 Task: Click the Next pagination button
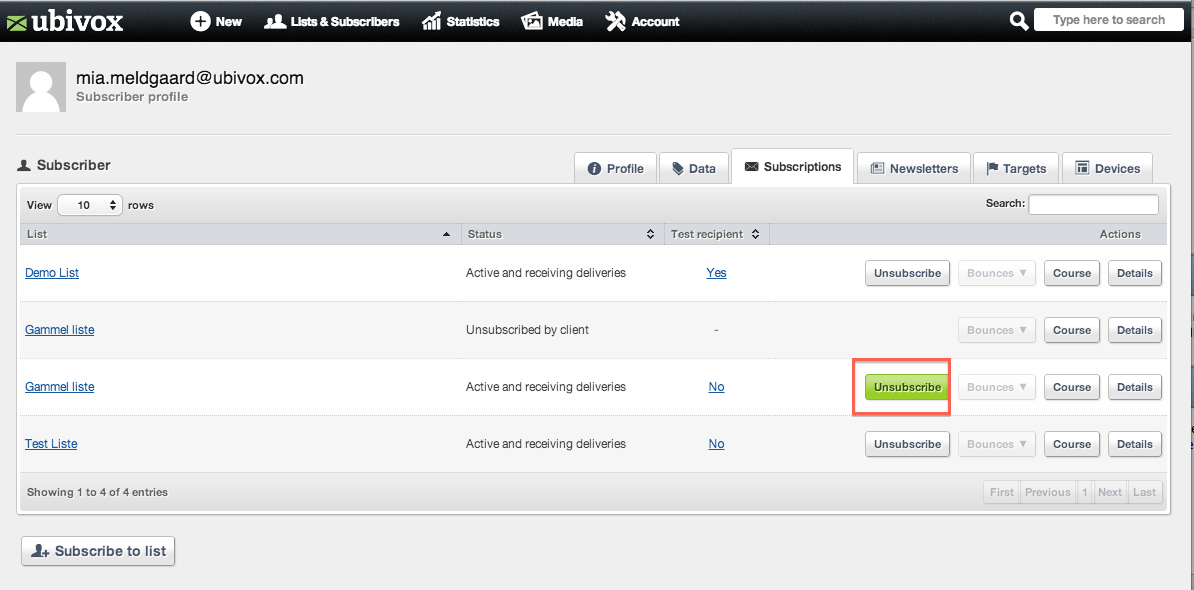pyautogui.click(x=1110, y=493)
